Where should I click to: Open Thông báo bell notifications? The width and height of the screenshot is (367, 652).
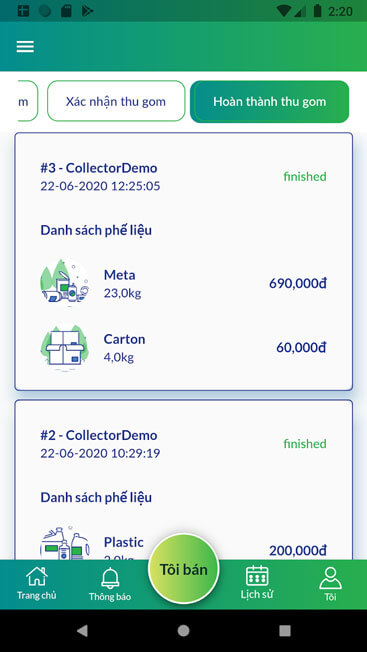point(110,578)
